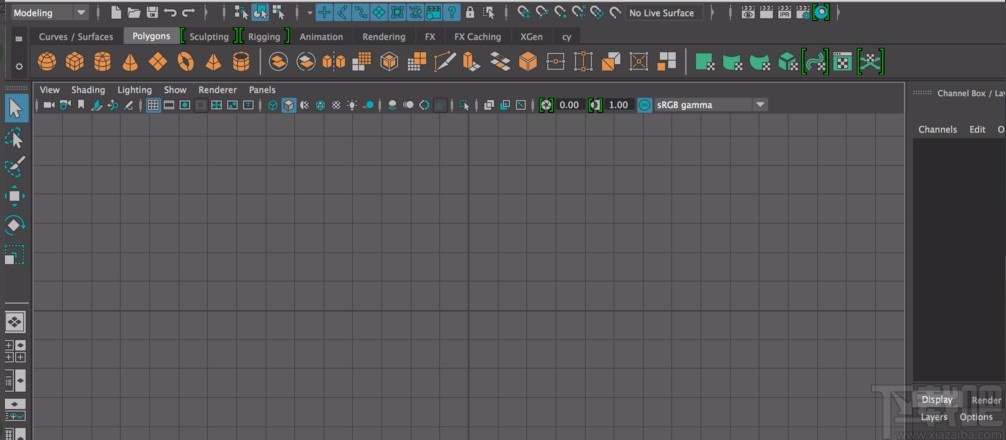This screenshot has height=440, width=1006.
Task: Click the No Live Surface field
Action: [x=663, y=13]
